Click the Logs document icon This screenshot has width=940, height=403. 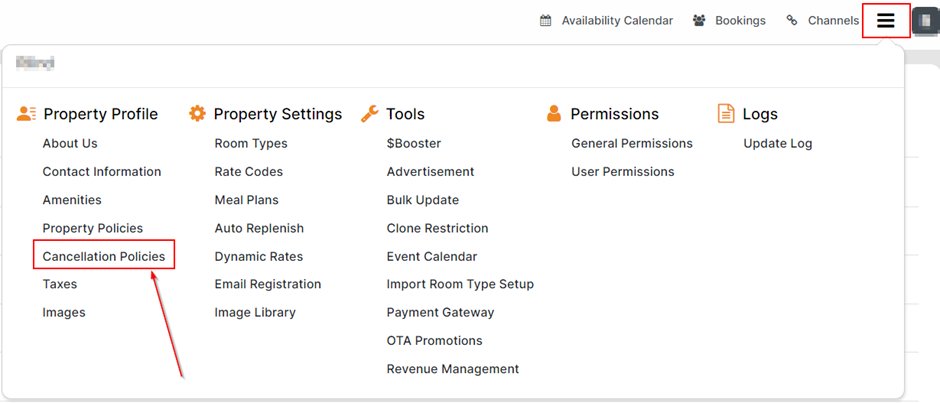(726, 114)
